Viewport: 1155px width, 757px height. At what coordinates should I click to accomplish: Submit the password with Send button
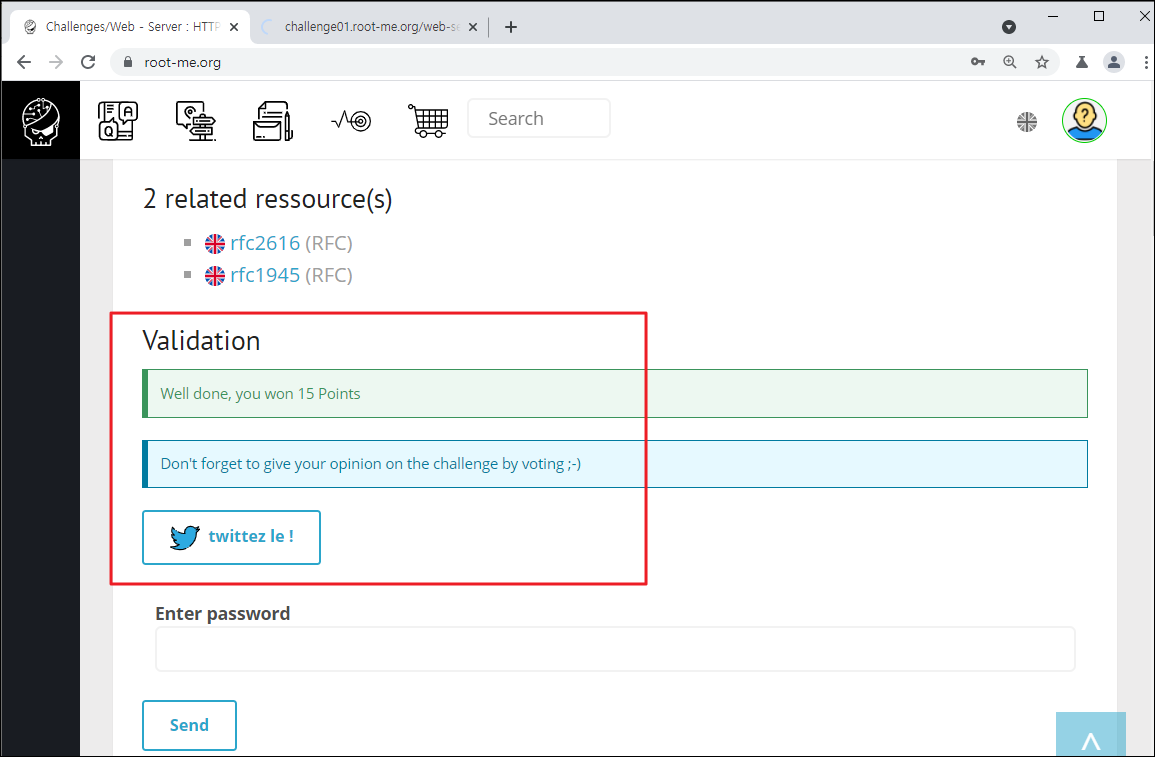click(x=189, y=725)
